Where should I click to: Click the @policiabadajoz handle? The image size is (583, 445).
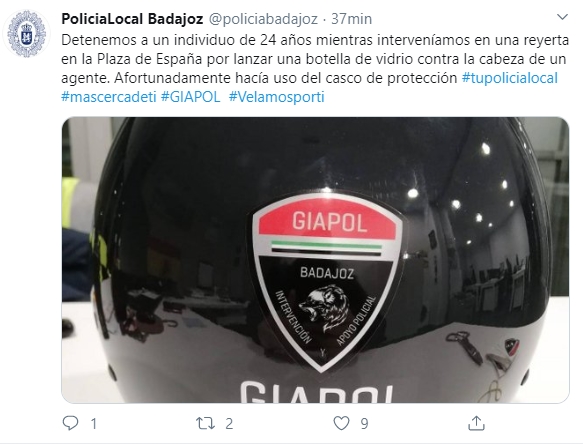point(263,19)
